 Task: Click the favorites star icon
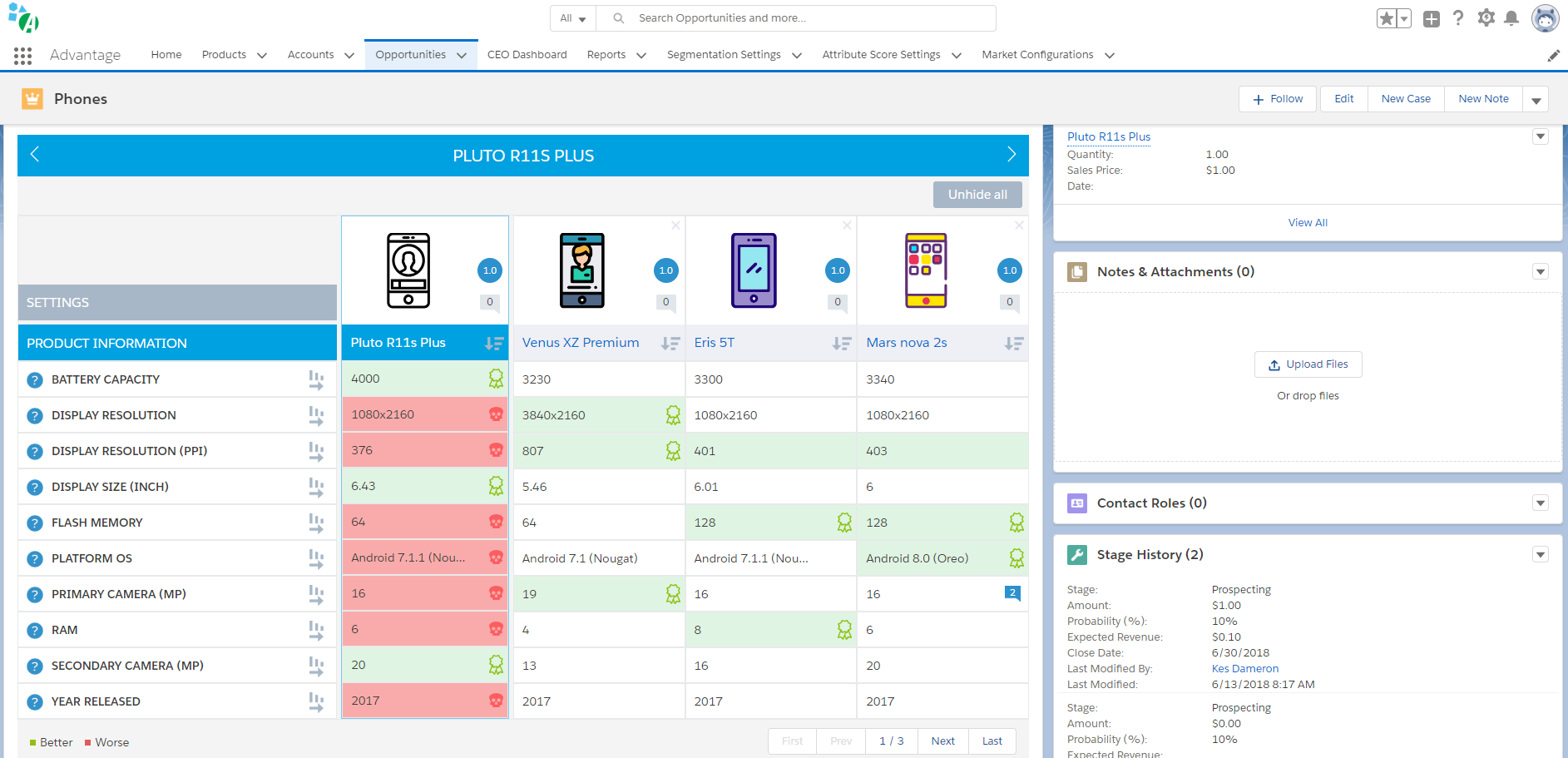tap(1386, 18)
